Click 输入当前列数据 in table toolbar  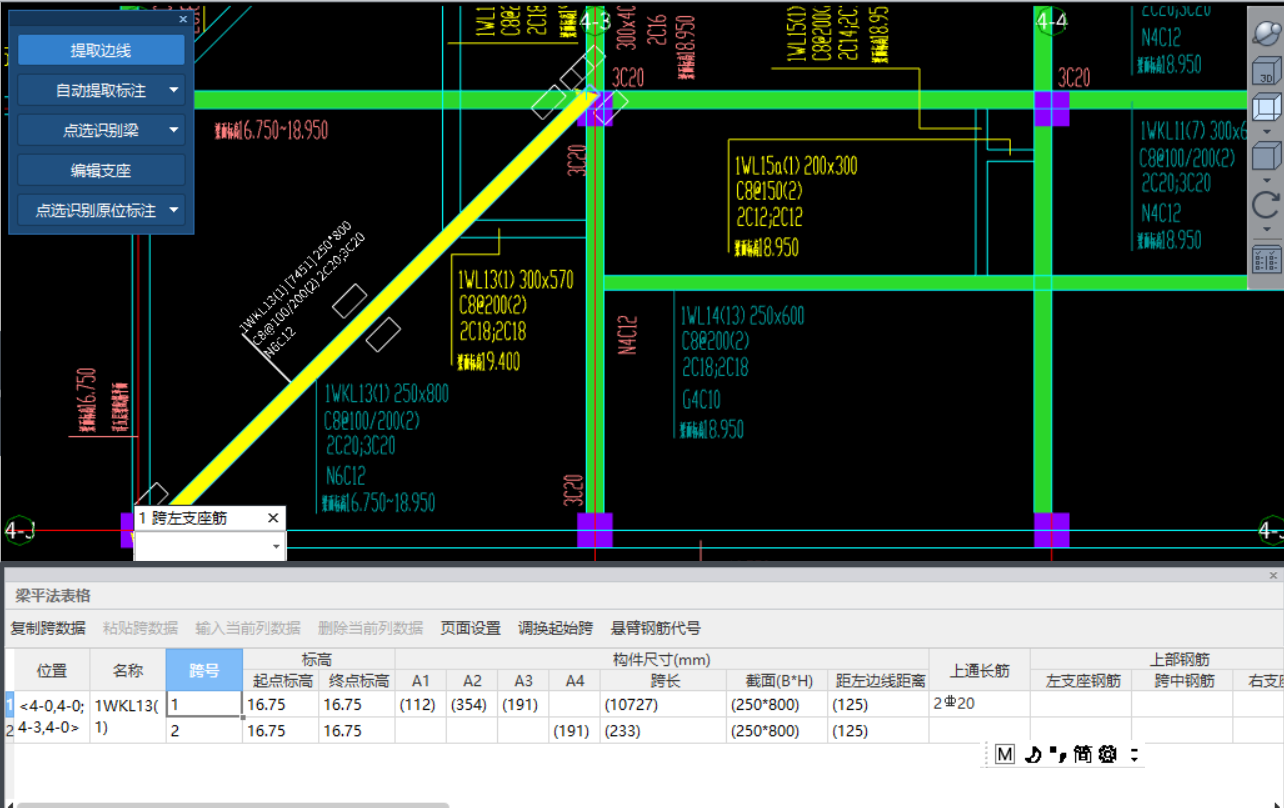248,628
